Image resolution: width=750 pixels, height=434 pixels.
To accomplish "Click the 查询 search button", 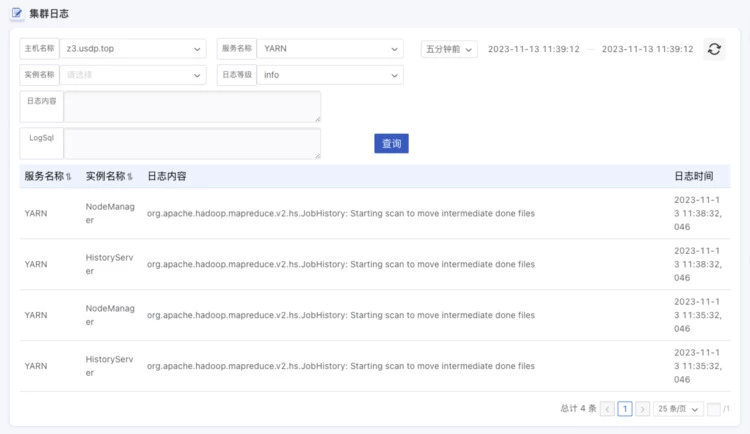I will point(391,144).
